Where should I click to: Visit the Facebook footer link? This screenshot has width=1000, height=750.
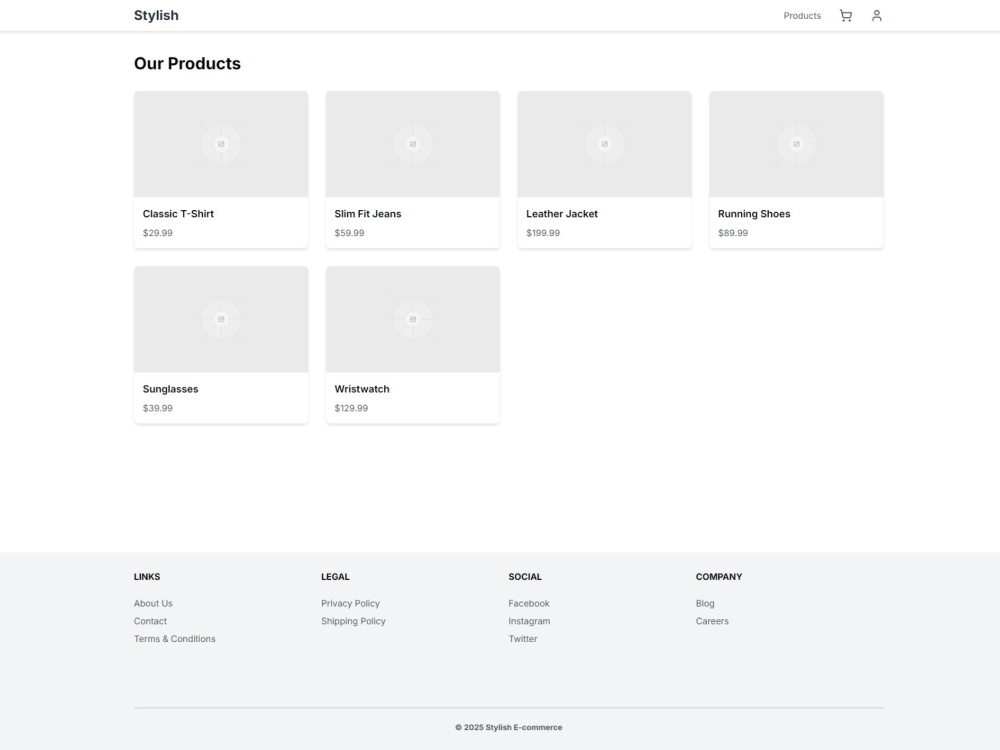(529, 603)
